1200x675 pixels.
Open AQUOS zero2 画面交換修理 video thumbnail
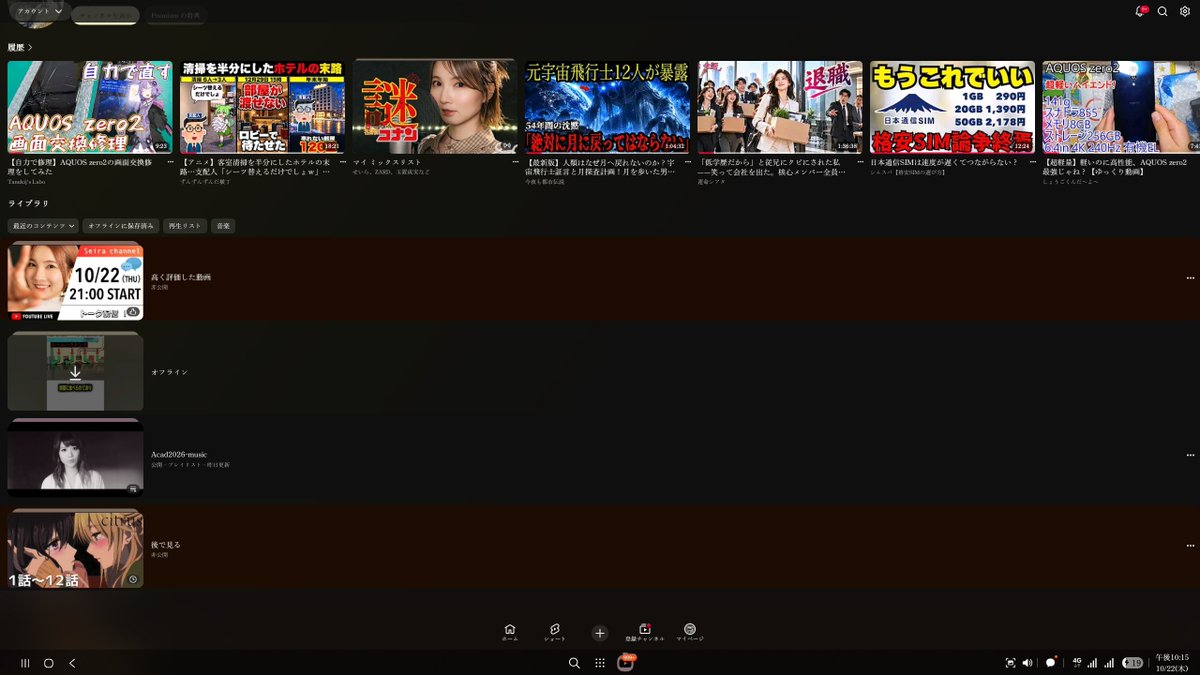point(89,107)
